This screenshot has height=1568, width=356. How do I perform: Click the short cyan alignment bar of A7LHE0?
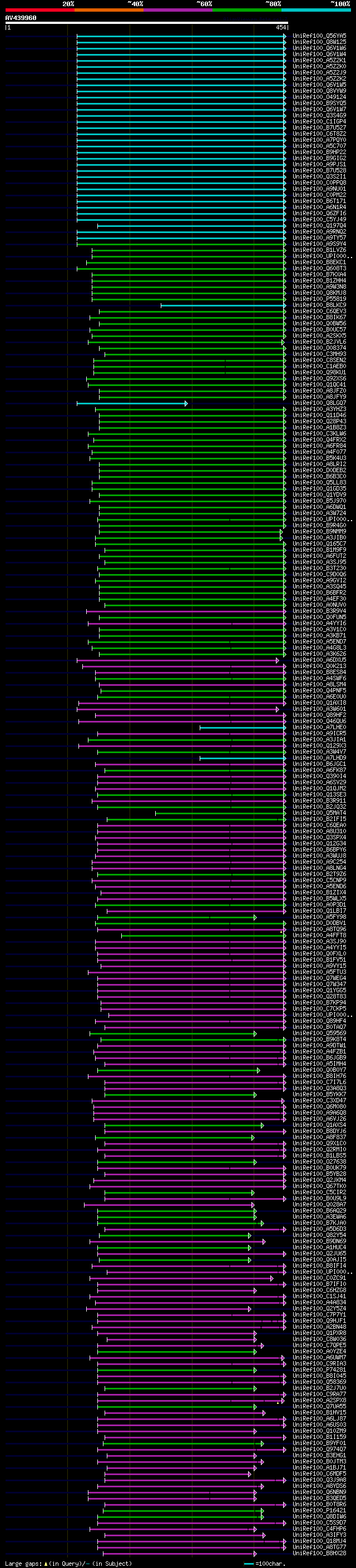coord(242,728)
